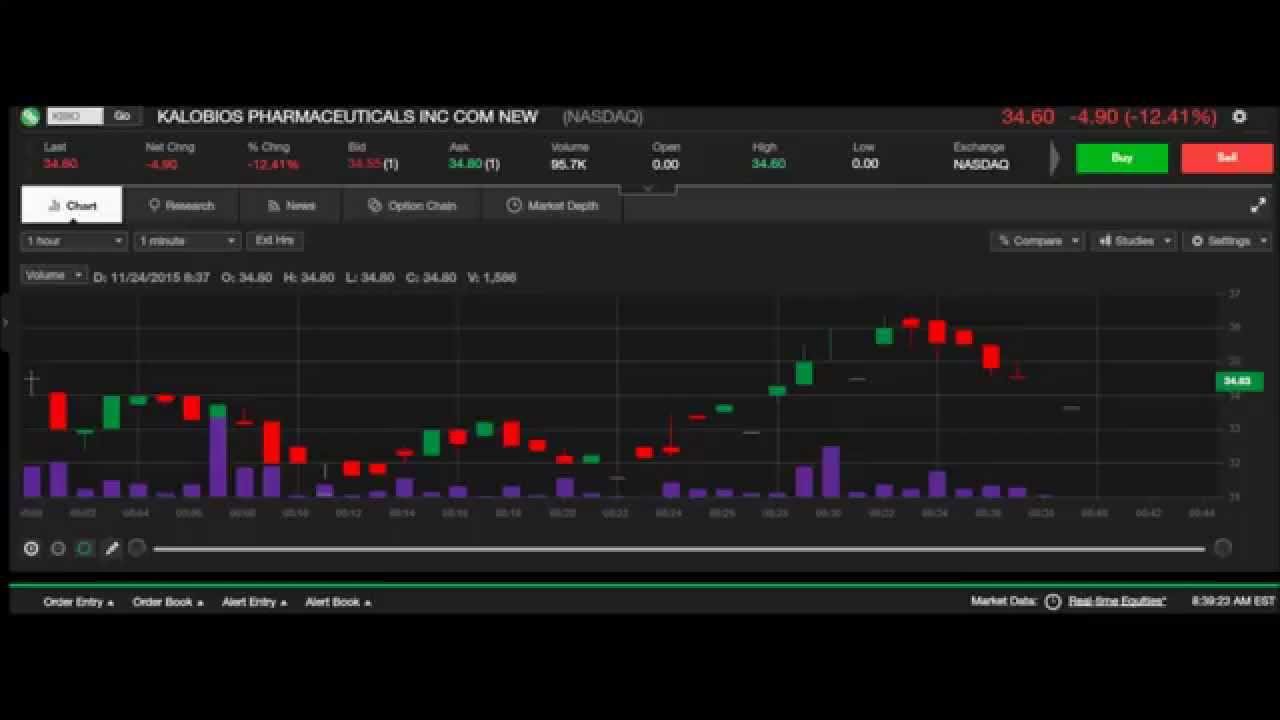This screenshot has width=1280, height=720.
Task: Open the Compare dropdown
Action: (x=1037, y=241)
